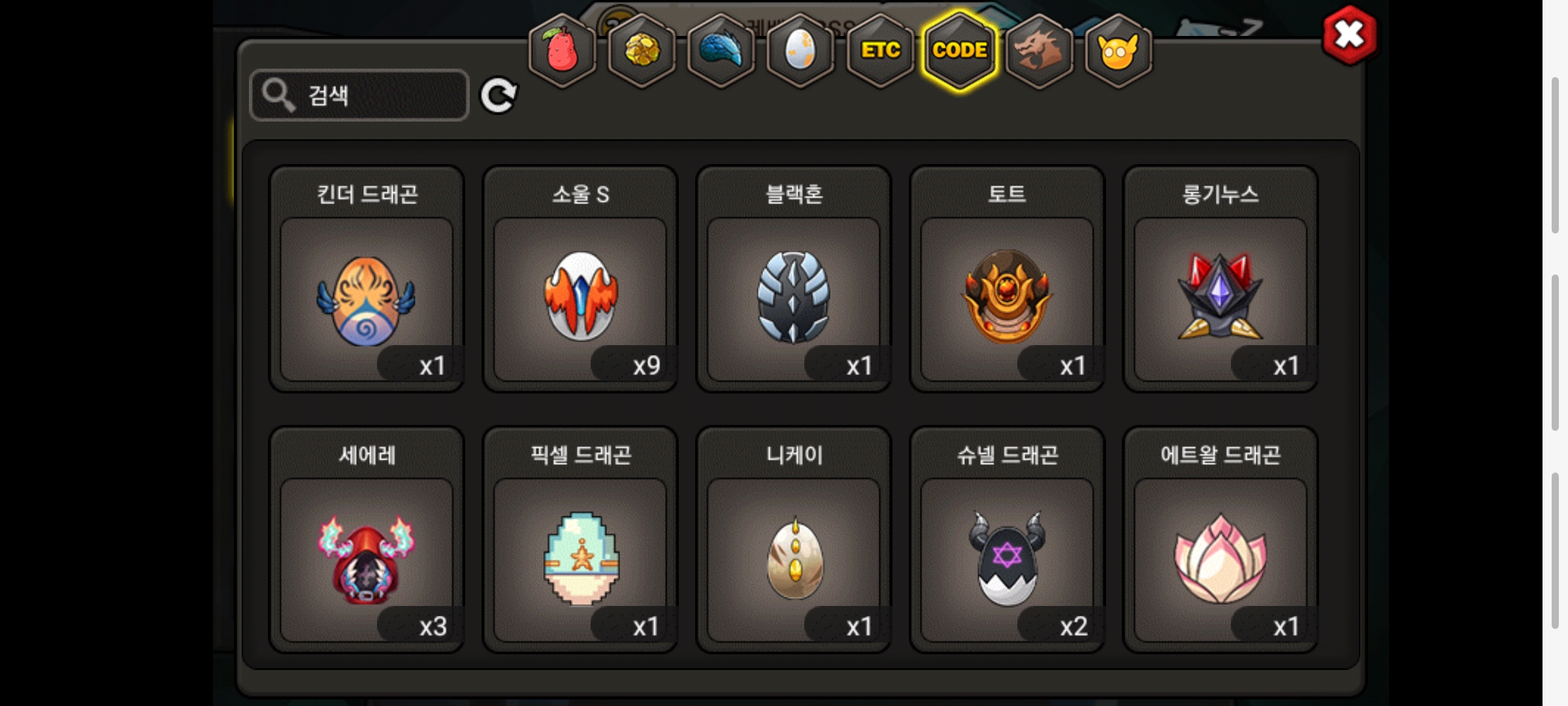
Task: Choose the 소울 S egg card
Action: 580,279
